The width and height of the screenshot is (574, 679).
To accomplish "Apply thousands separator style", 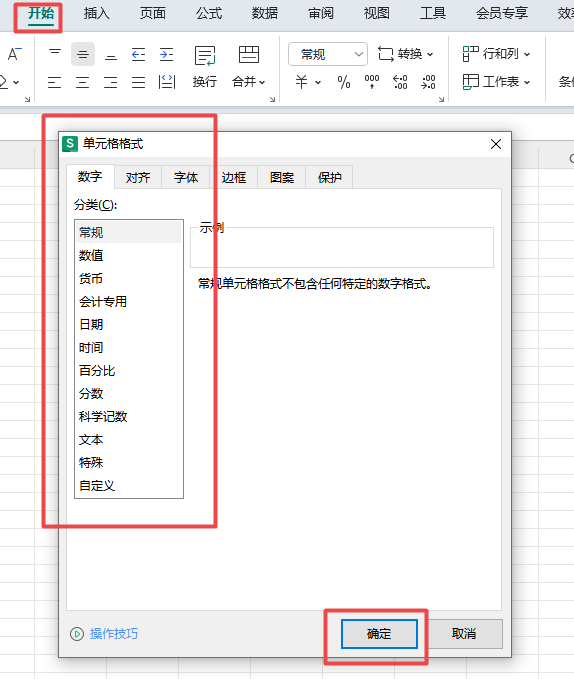I will point(372,82).
